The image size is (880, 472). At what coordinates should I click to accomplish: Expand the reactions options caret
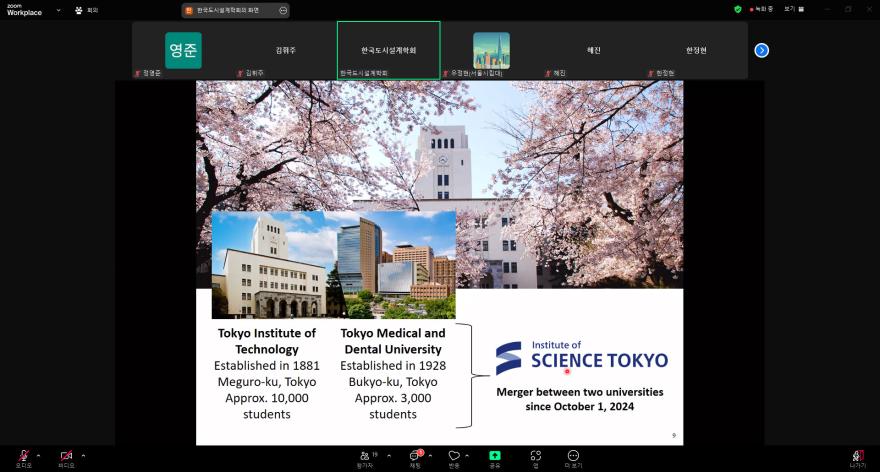click(467, 456)
